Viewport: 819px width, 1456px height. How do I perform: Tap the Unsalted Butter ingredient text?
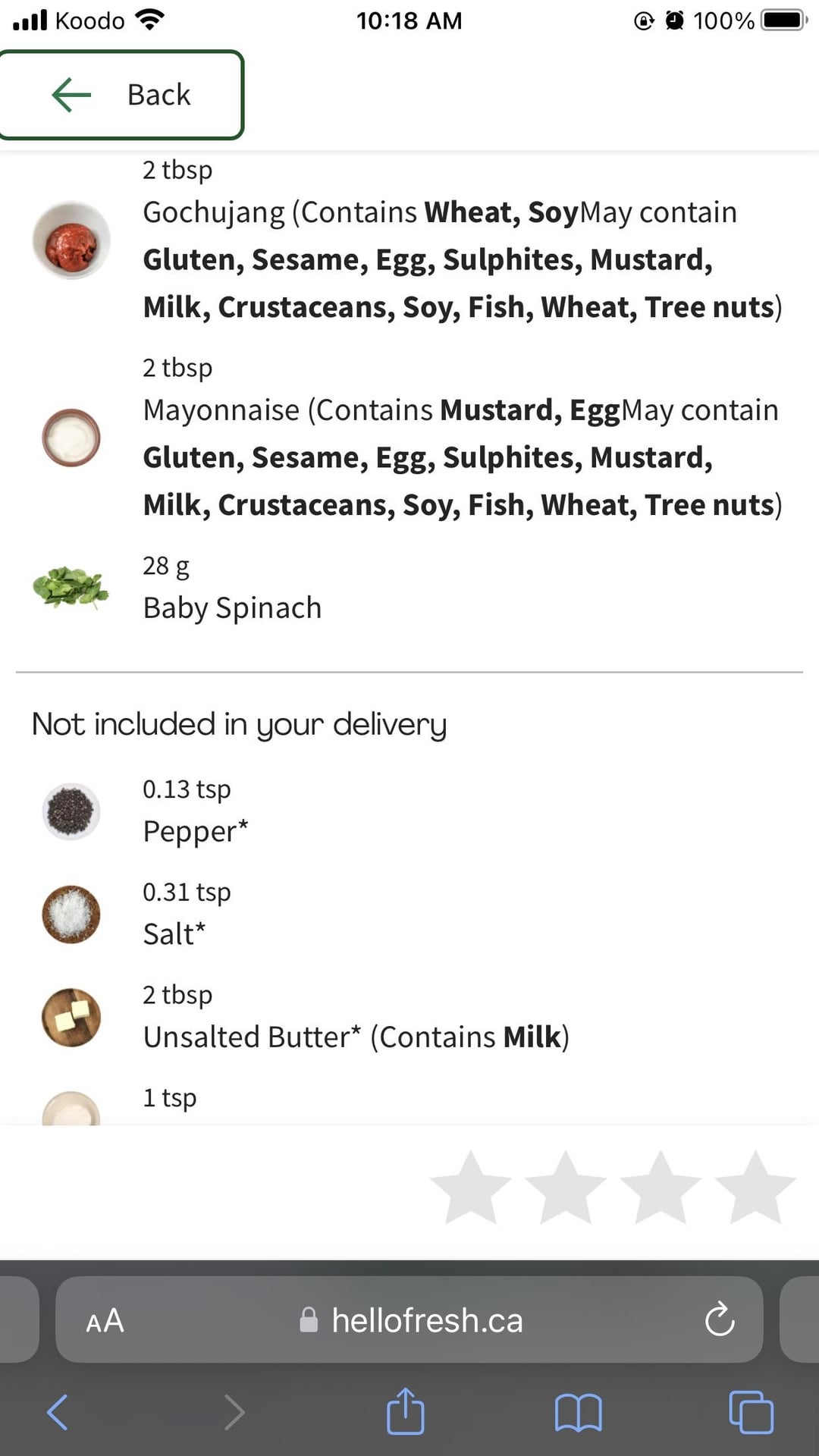356,1037
